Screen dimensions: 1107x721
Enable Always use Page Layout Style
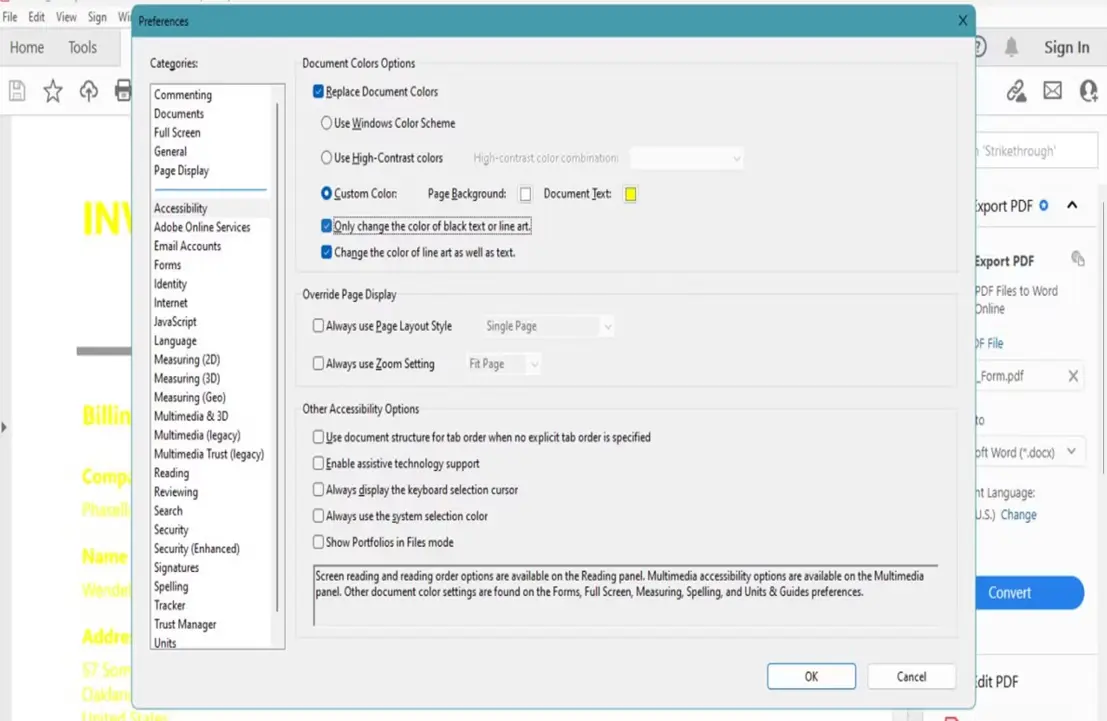(x=318, y=326)
